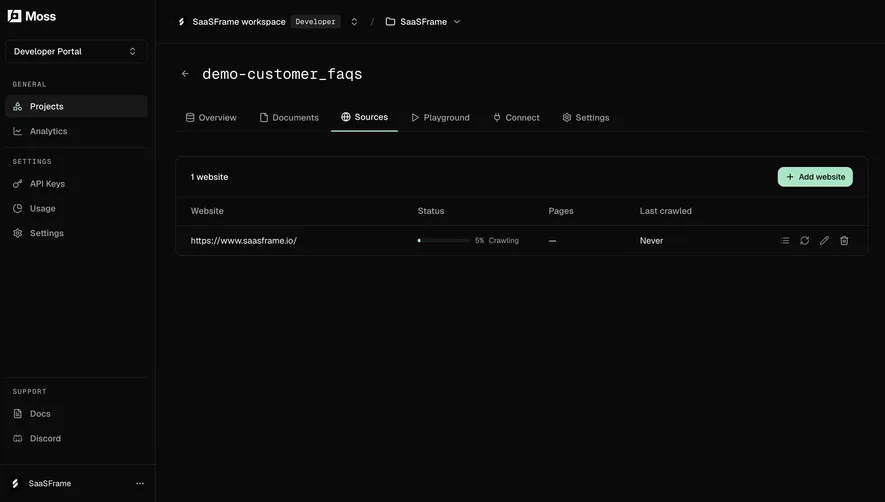
Task: Open the project Settings tab
Action: pos(585,117)
